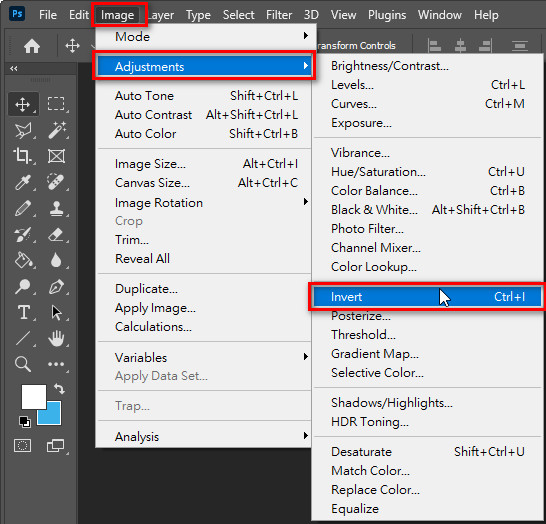Image resolution: width=546 pixels, height=524 pixels.
Task: Reset default foreground and background colors
Action: tap(25, 421)
